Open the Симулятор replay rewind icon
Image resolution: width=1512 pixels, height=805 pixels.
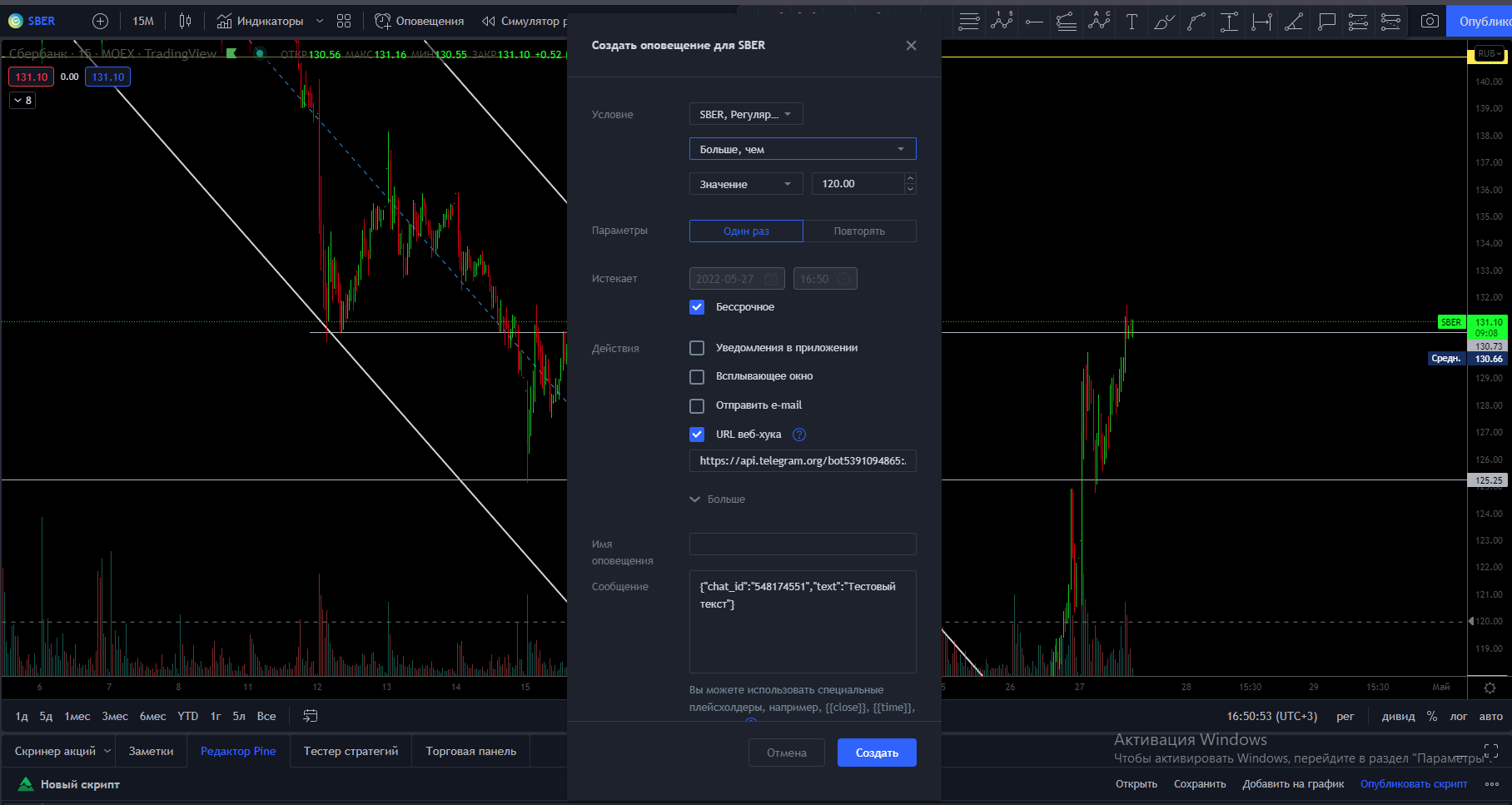pos(489,21)
